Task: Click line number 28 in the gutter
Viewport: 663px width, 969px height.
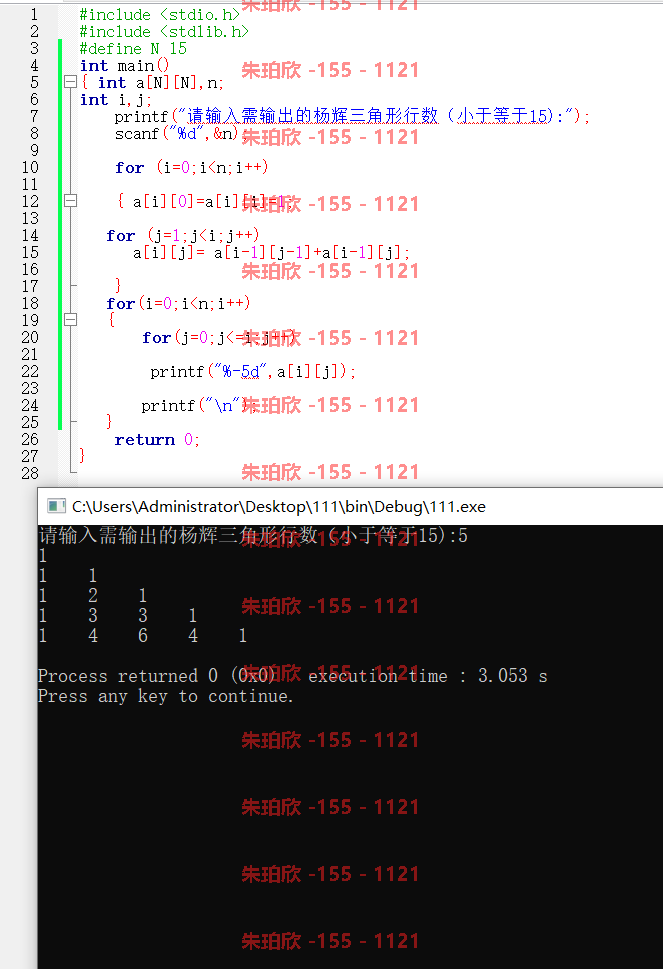Action: (30, 473)
